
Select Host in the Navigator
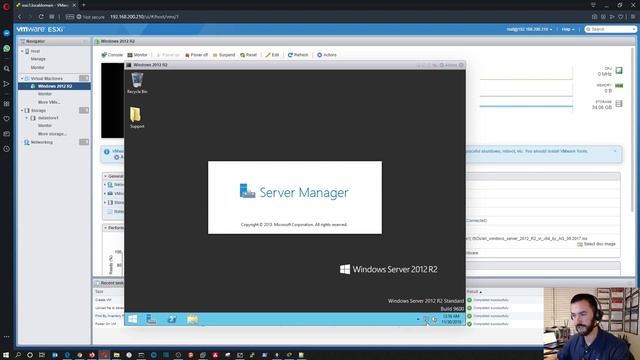(35, 51)
